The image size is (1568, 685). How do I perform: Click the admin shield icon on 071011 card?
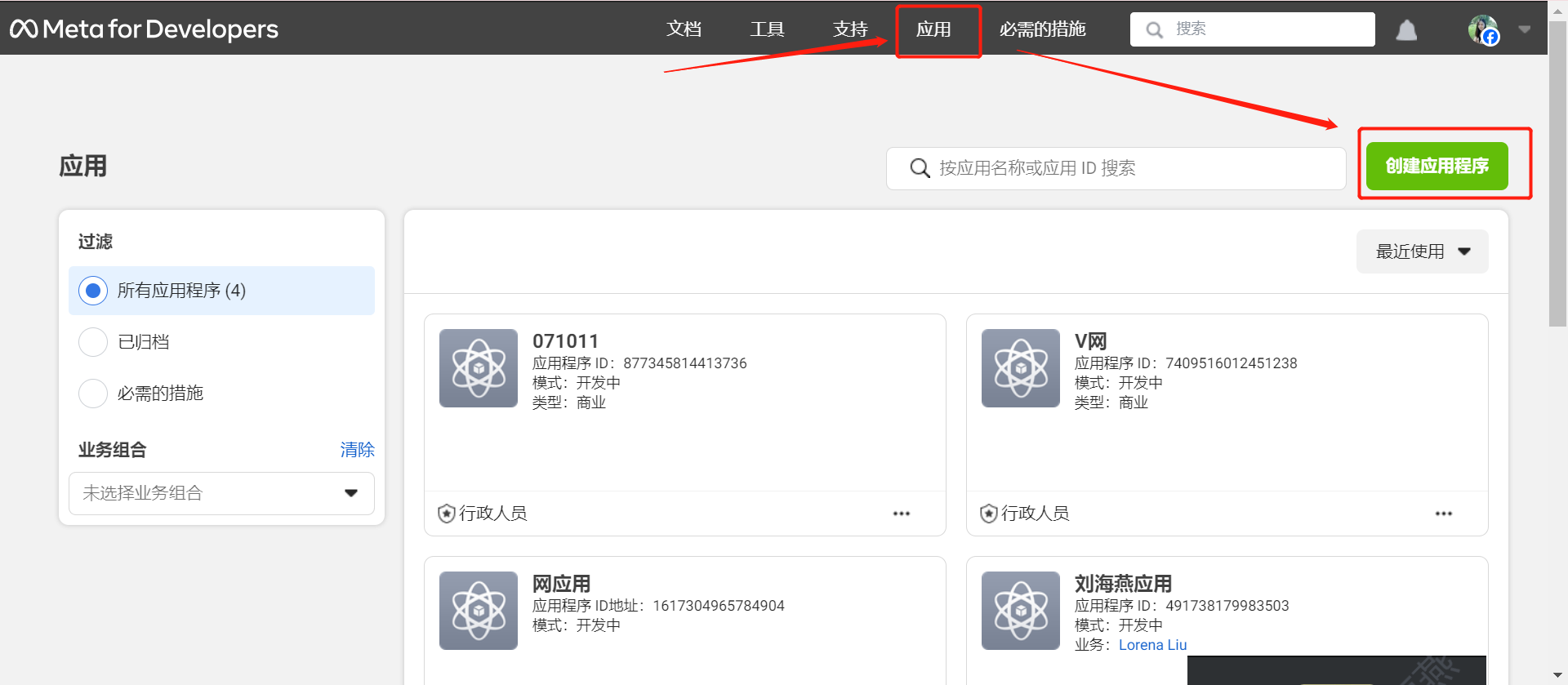click(x=447, y=514)
